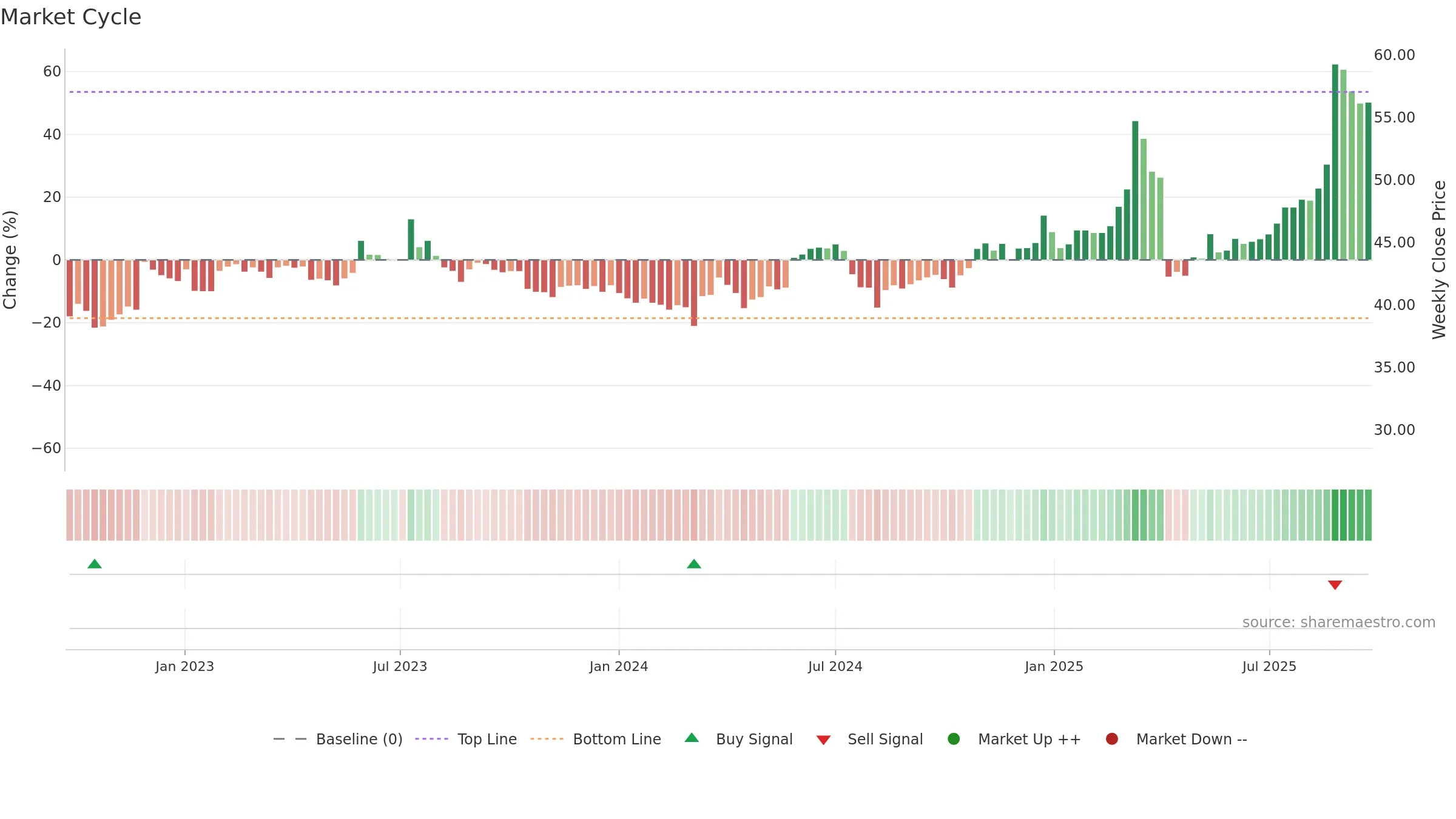
Task: Click the Jan 2024 axis label
Action: click(619, 667)
